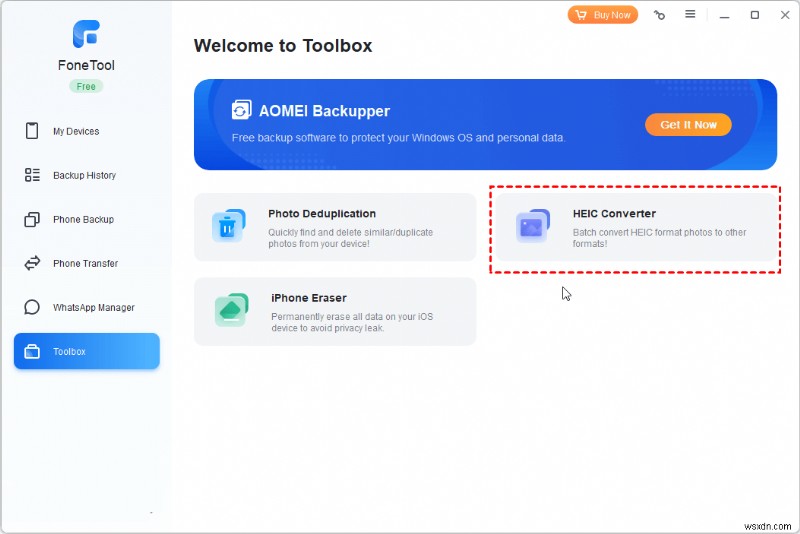Image resolution: width=800 pixels, height=534 pixels.
Task: Open My Devices in sidebar
Action: click(87, 131)
